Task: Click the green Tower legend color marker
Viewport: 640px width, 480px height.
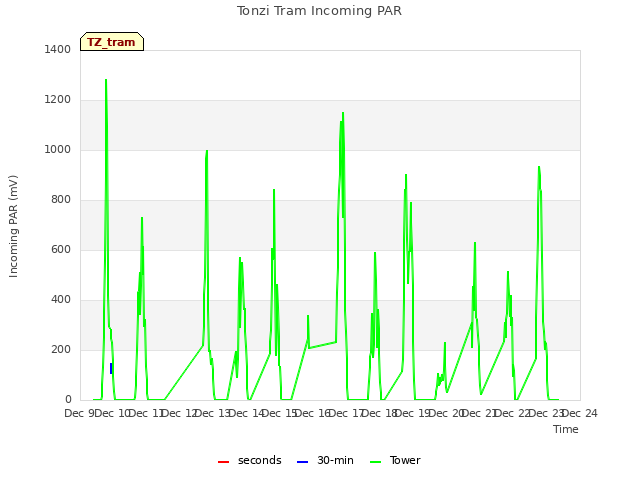Action: (375, 462)
